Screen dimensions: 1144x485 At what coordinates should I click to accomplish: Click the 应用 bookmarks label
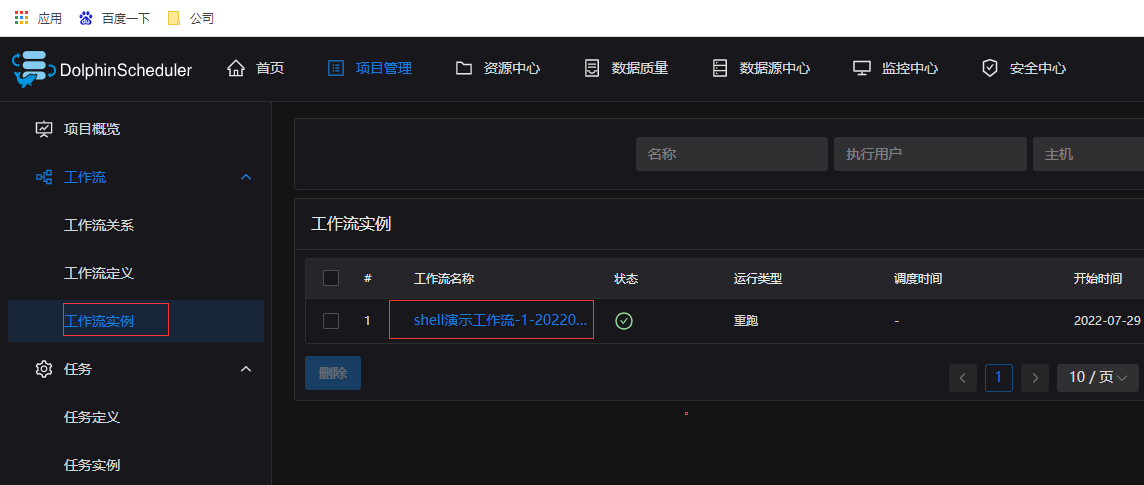50,18
